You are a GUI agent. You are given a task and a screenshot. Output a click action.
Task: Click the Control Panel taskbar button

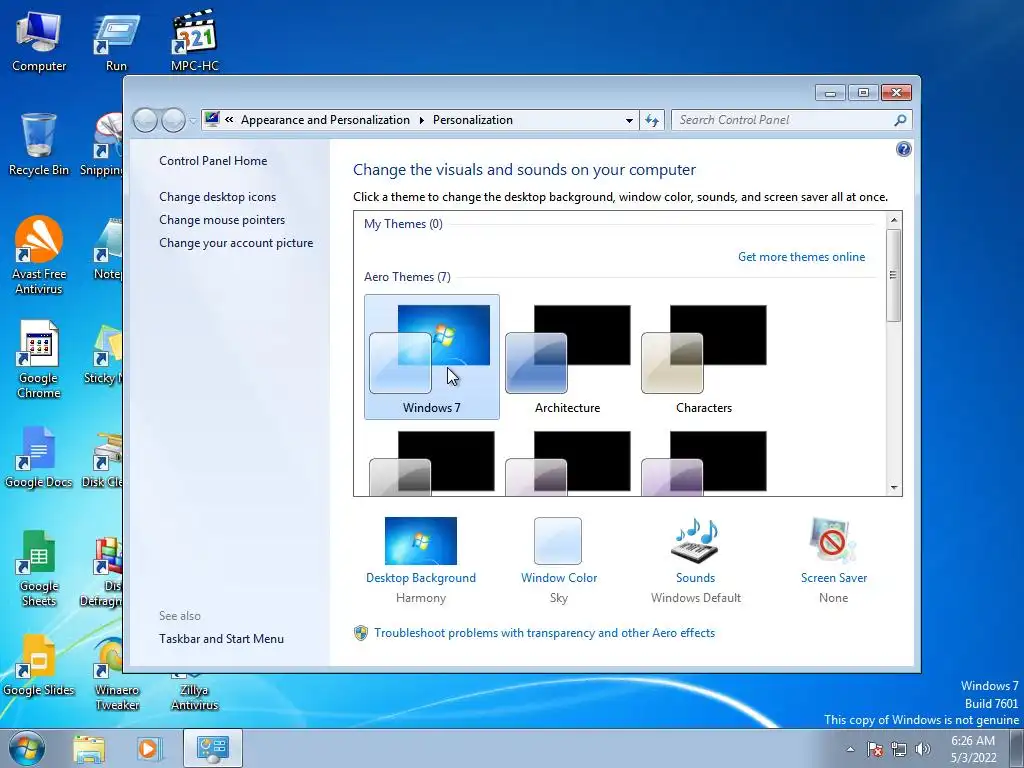[x=212, y=748]
